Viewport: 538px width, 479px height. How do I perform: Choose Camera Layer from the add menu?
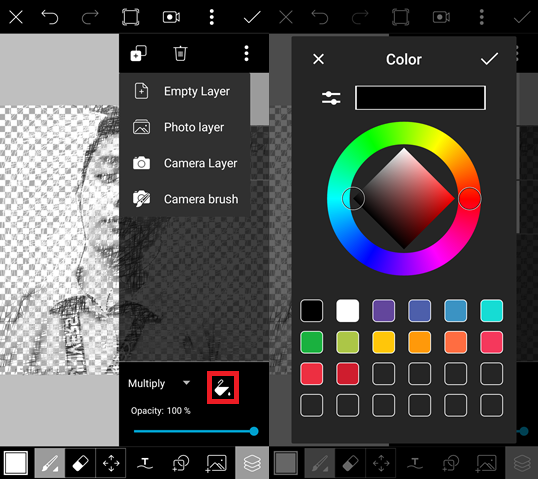click(185, 163)
